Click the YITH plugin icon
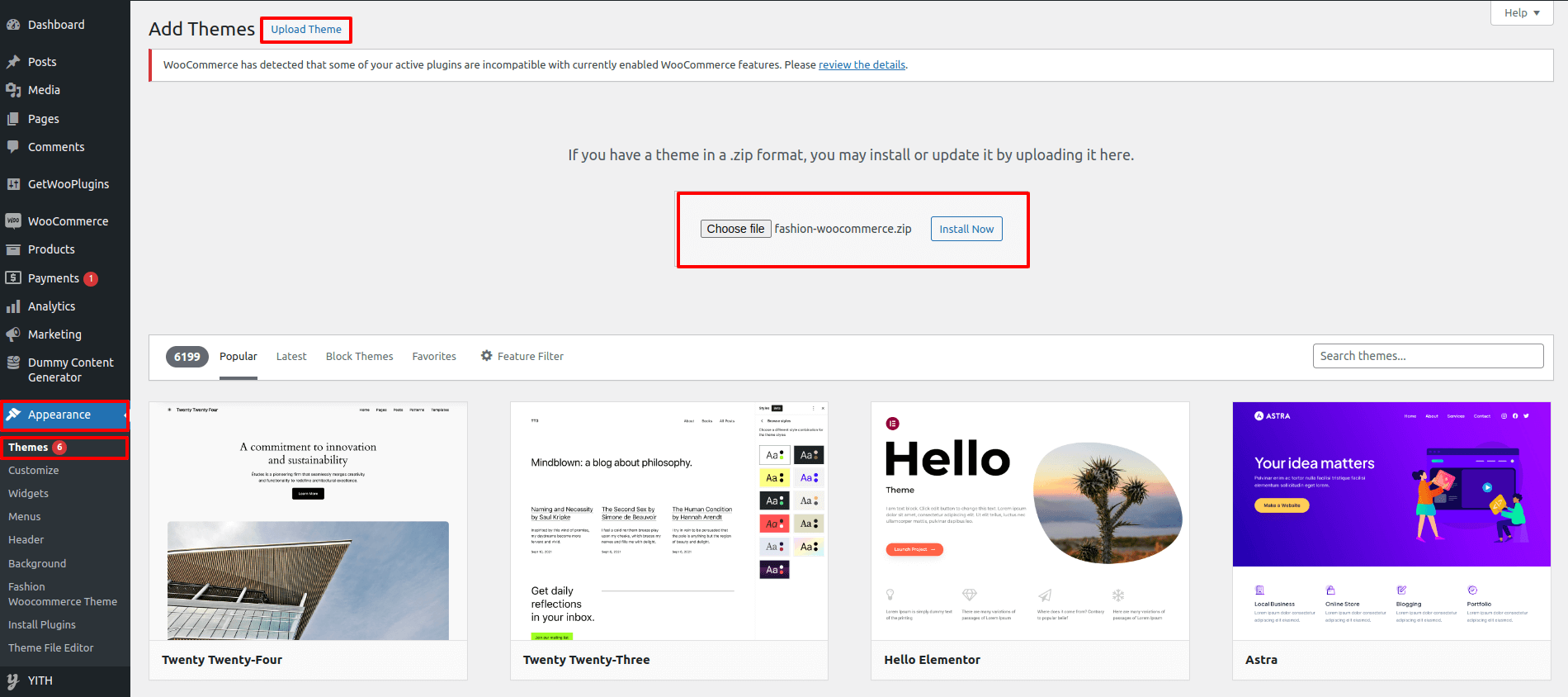 point(13,680)
